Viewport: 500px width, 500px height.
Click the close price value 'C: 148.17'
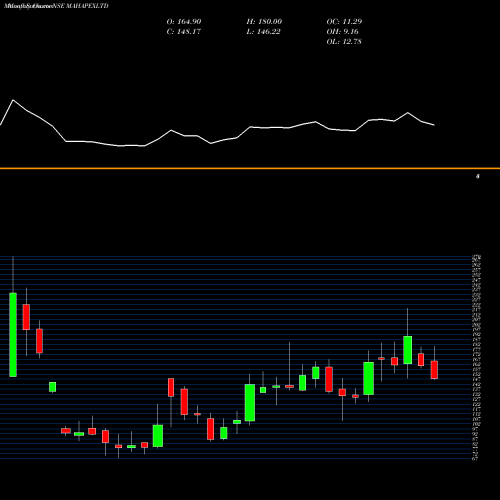point(184,32)
